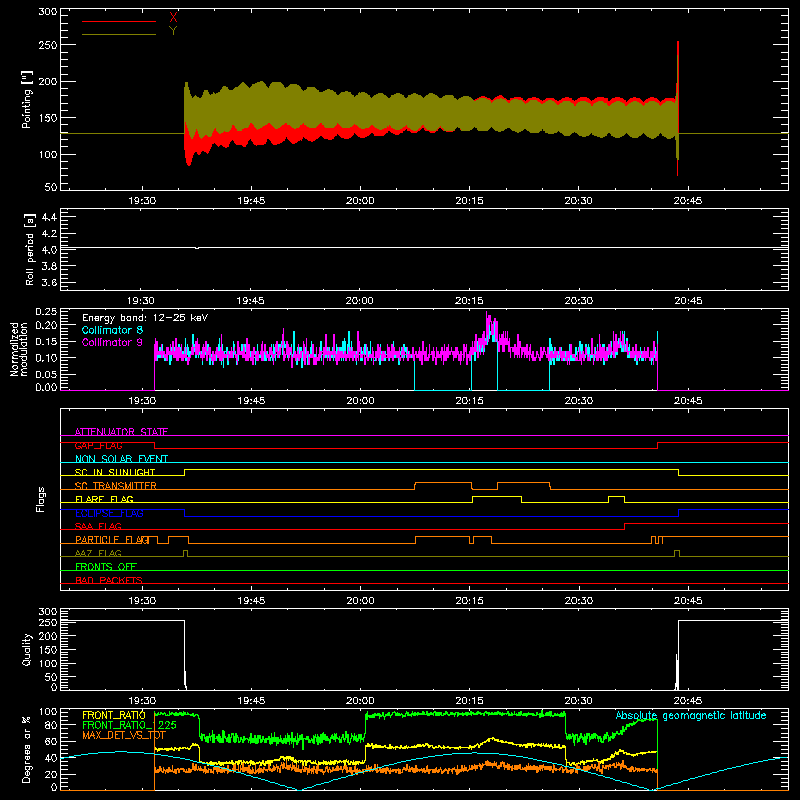The height and width of the screenshot is (800, 800).
Task: Click '20:00' time label under Pointing plot
Action: pos(360,201)
